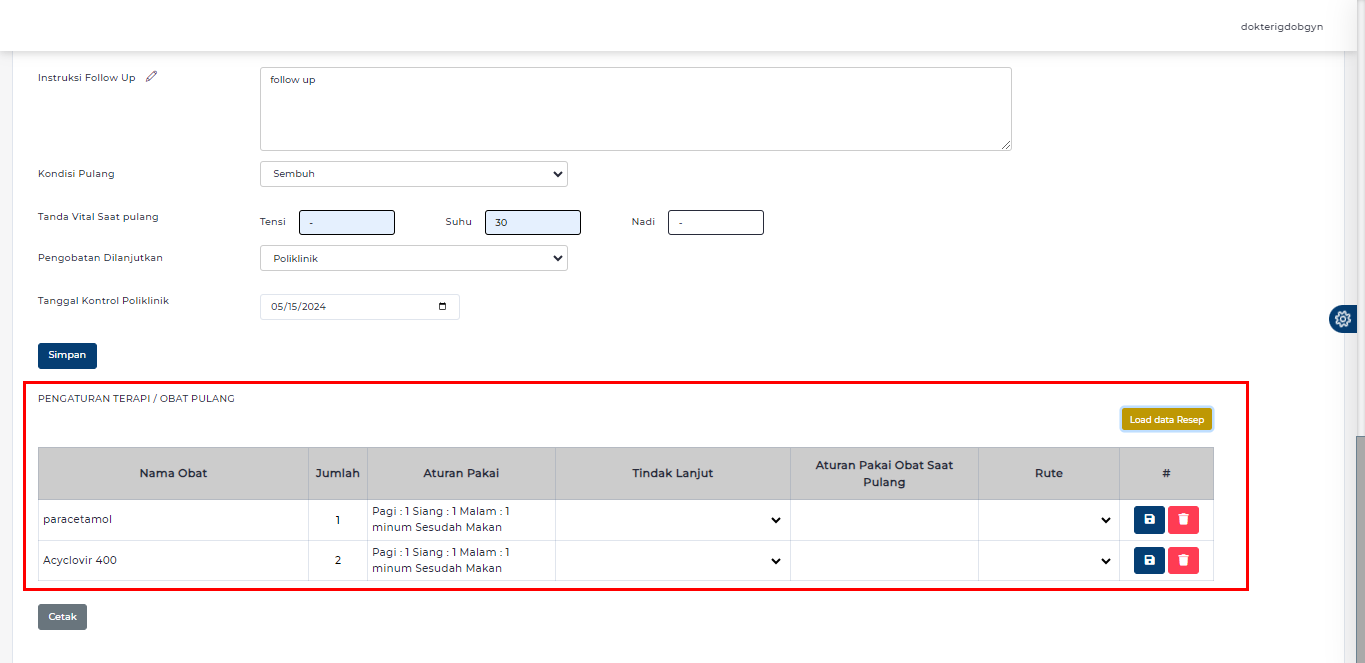Click the Load data Resep button
This screenshot has width=1365, height=663.
click(x=1166, y=420)
